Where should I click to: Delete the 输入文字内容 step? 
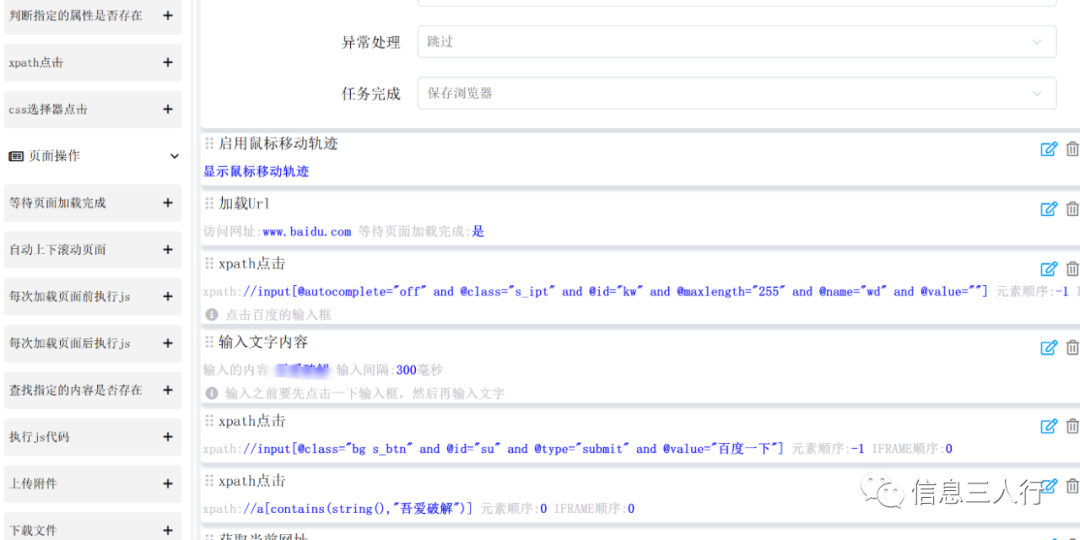click(x=1072, y=347)
